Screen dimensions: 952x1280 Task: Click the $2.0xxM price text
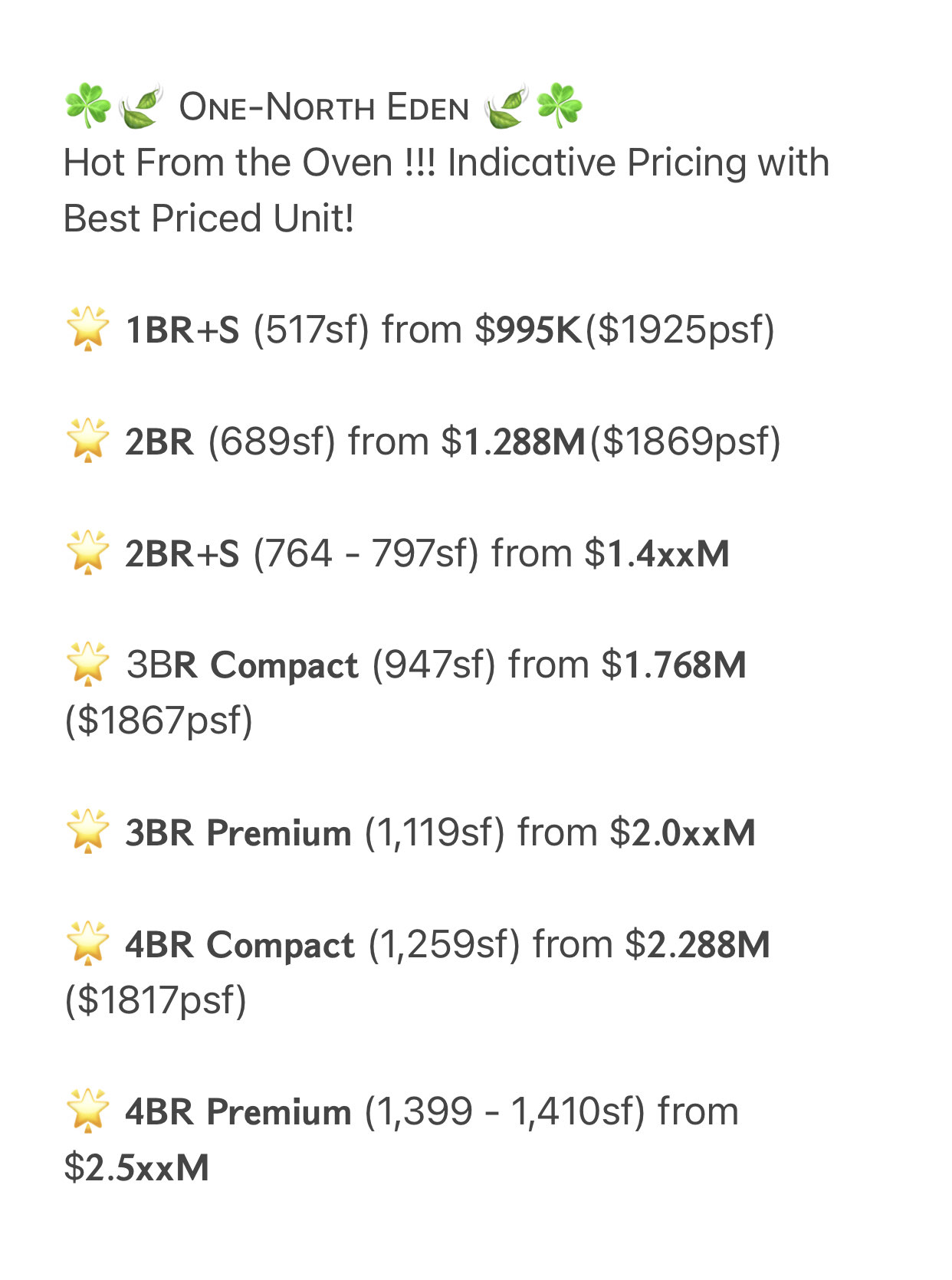683,832
